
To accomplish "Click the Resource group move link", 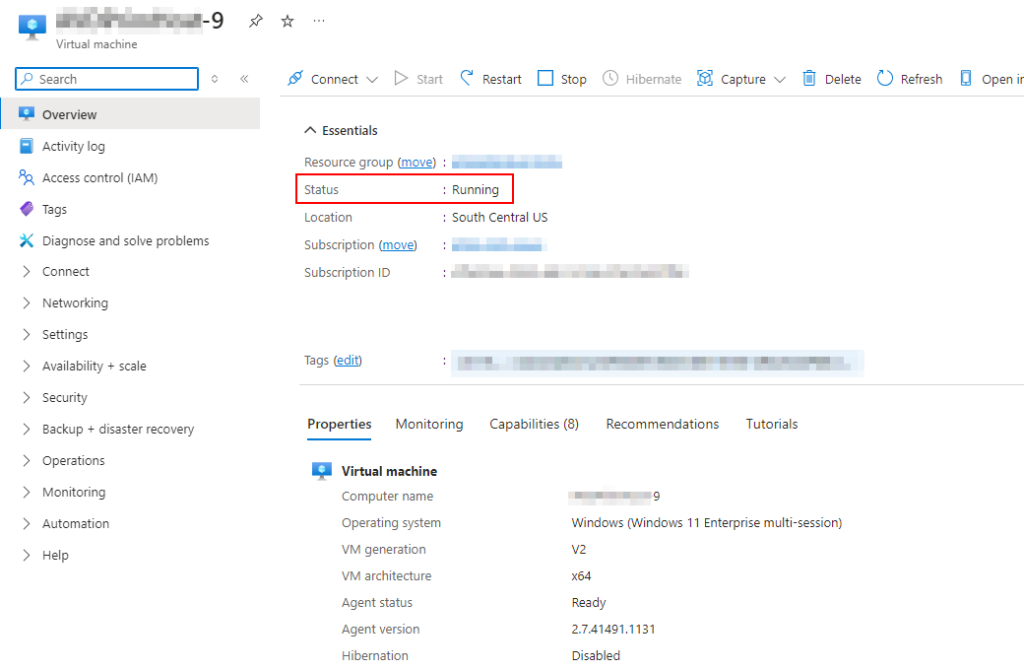I will pyautogui.click(x=417, y=162).
